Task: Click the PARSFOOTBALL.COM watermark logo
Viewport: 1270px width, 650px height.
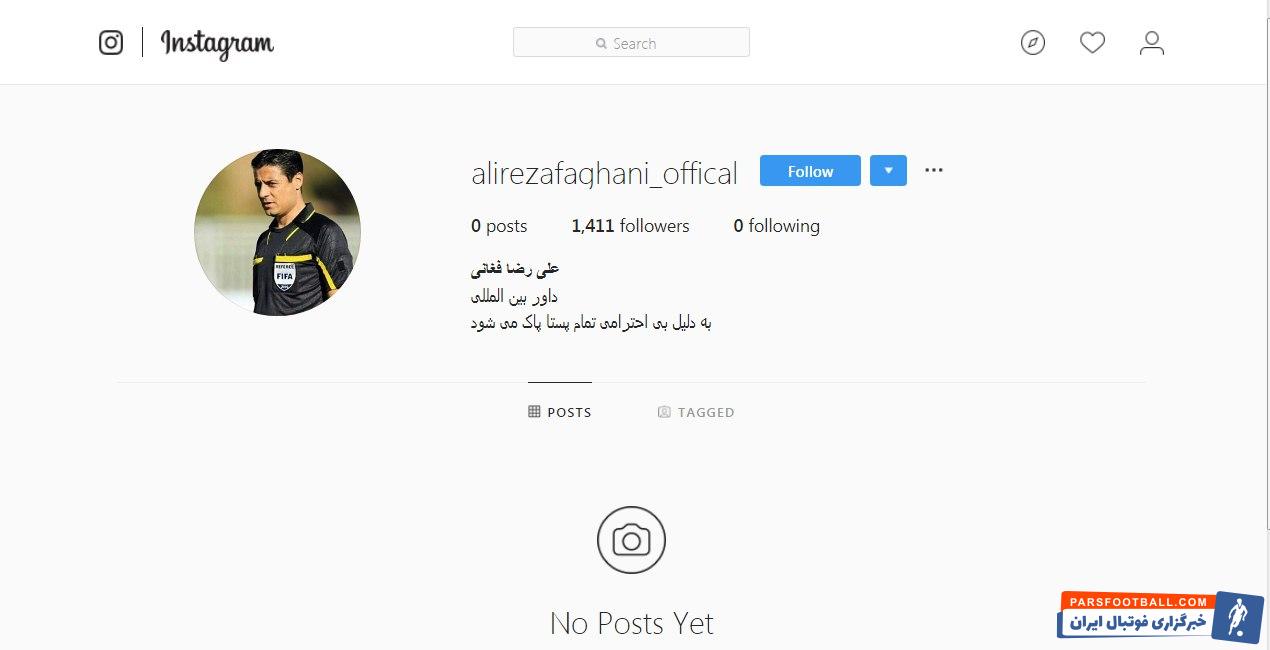Action: (x=1160, y=616)
